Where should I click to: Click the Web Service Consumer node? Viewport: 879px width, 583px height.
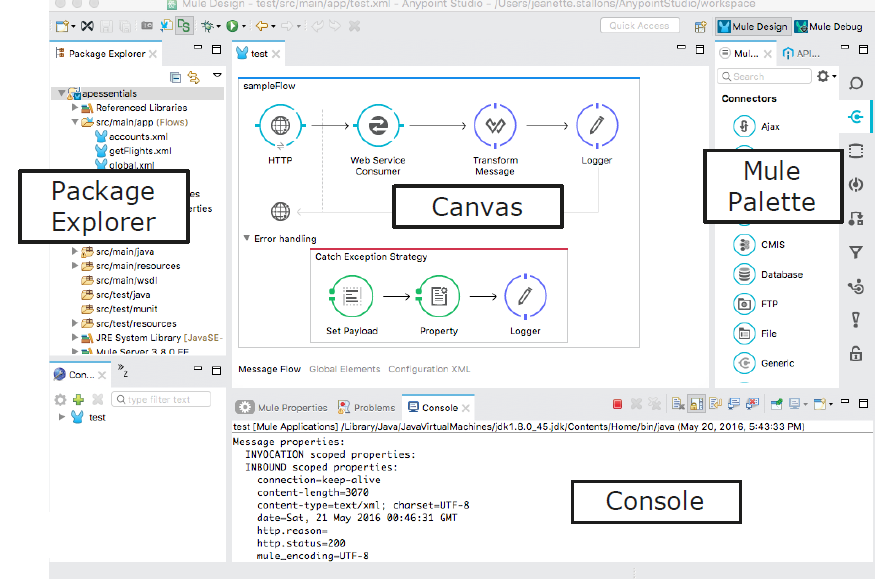[378, 126]
